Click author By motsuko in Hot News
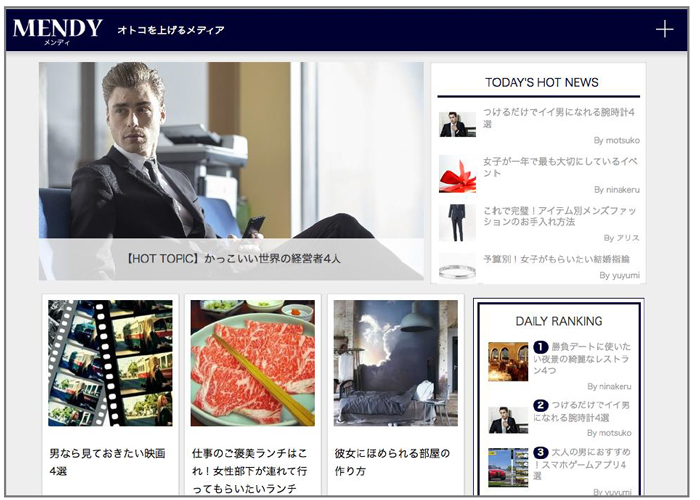700x500 pixels. (617, 141)
